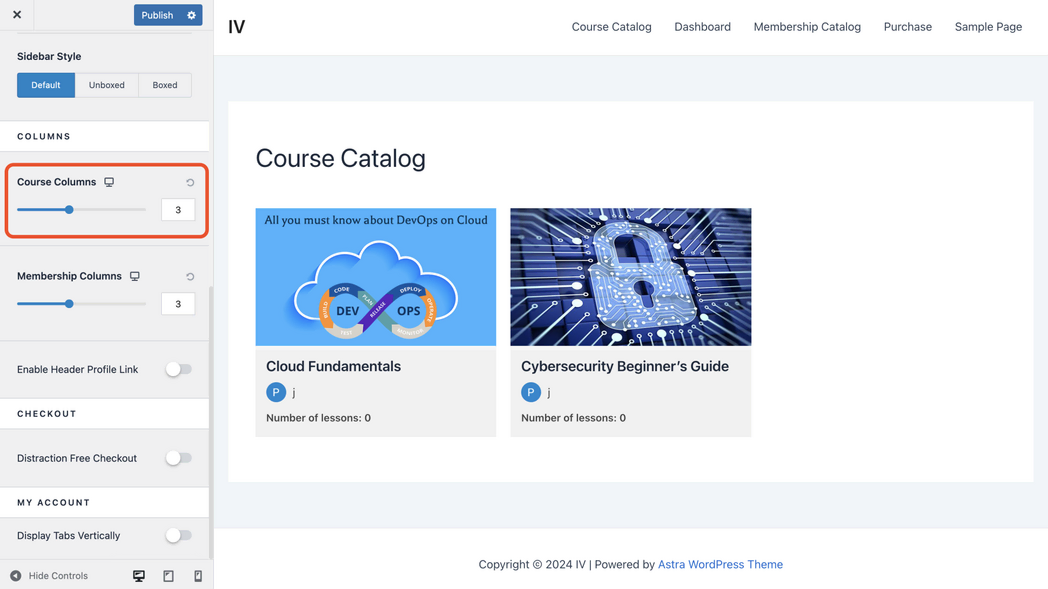
Task: Open Publish settings gear
Action: tap(191, 15)
